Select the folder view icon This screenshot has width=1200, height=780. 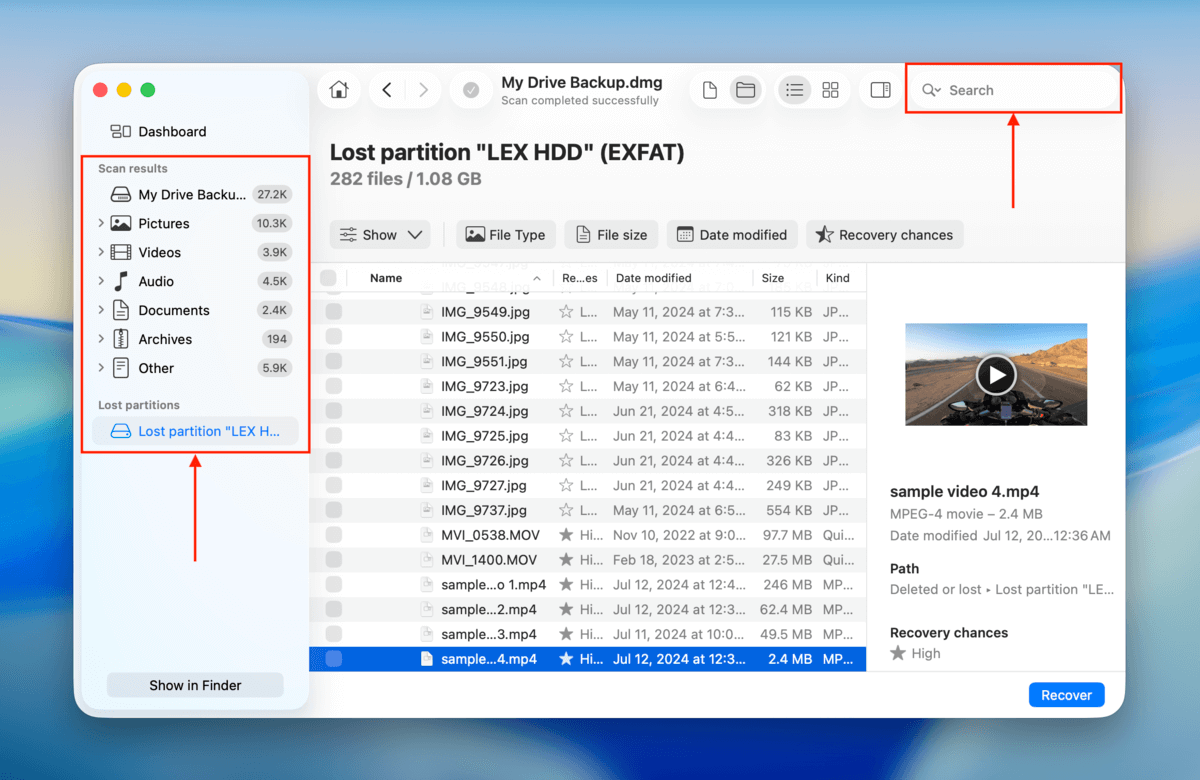point(745,89)
